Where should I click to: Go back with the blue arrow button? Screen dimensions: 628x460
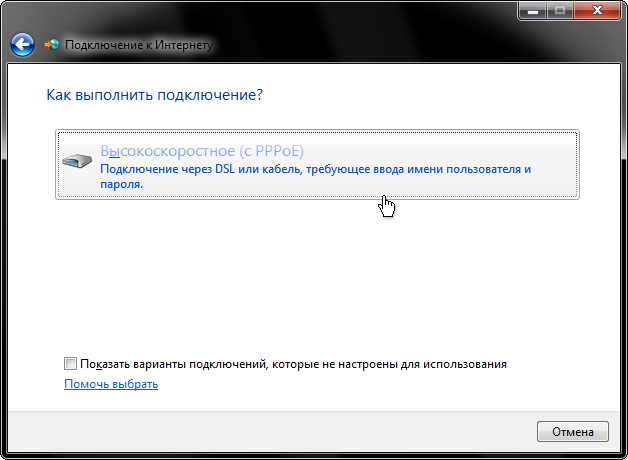[x=22, y=44]
